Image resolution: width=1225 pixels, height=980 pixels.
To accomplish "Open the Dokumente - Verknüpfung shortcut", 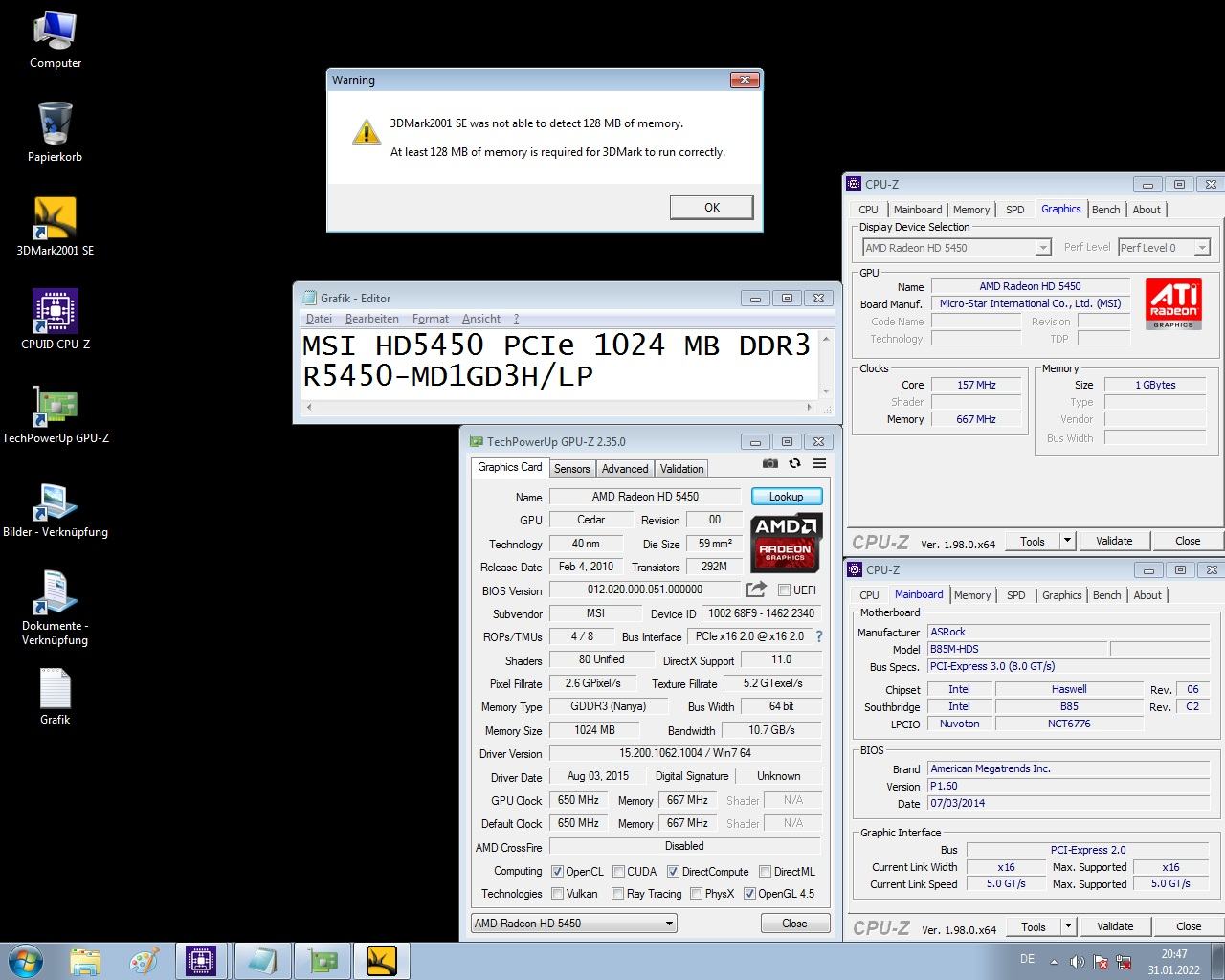I will (x=56, y=608).
